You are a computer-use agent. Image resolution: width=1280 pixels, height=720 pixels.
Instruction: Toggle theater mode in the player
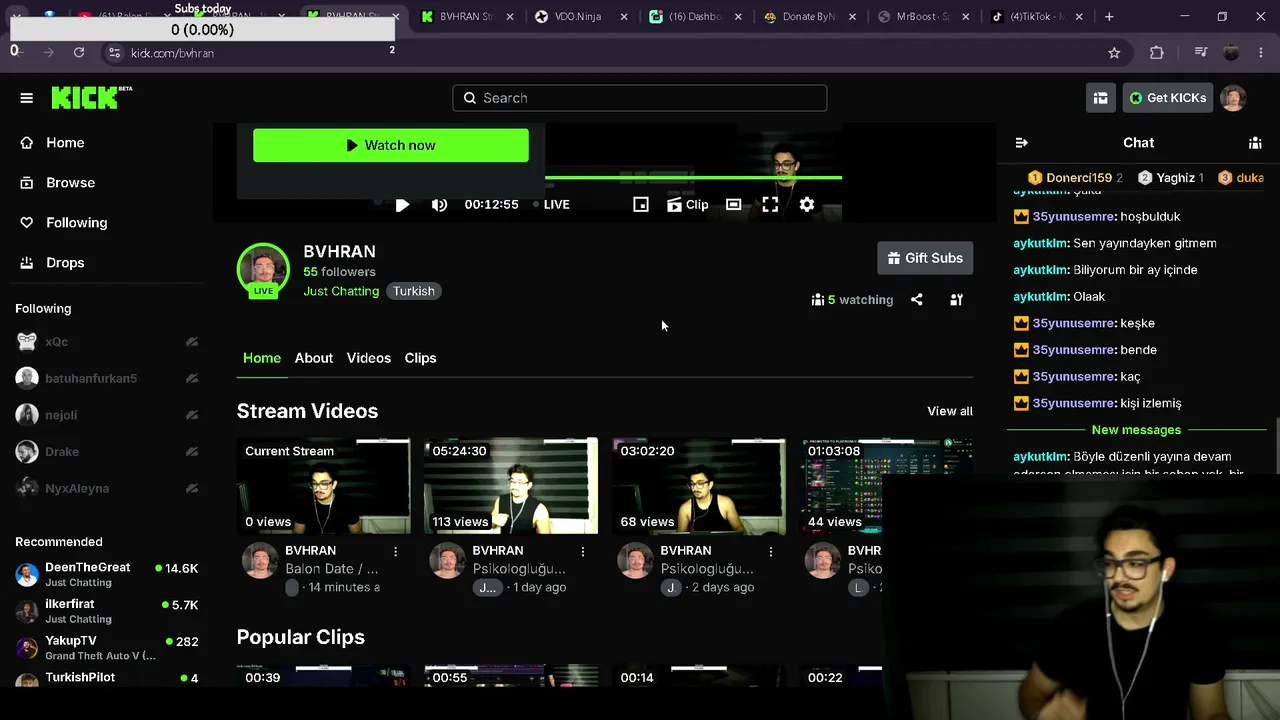coord(733,204)
